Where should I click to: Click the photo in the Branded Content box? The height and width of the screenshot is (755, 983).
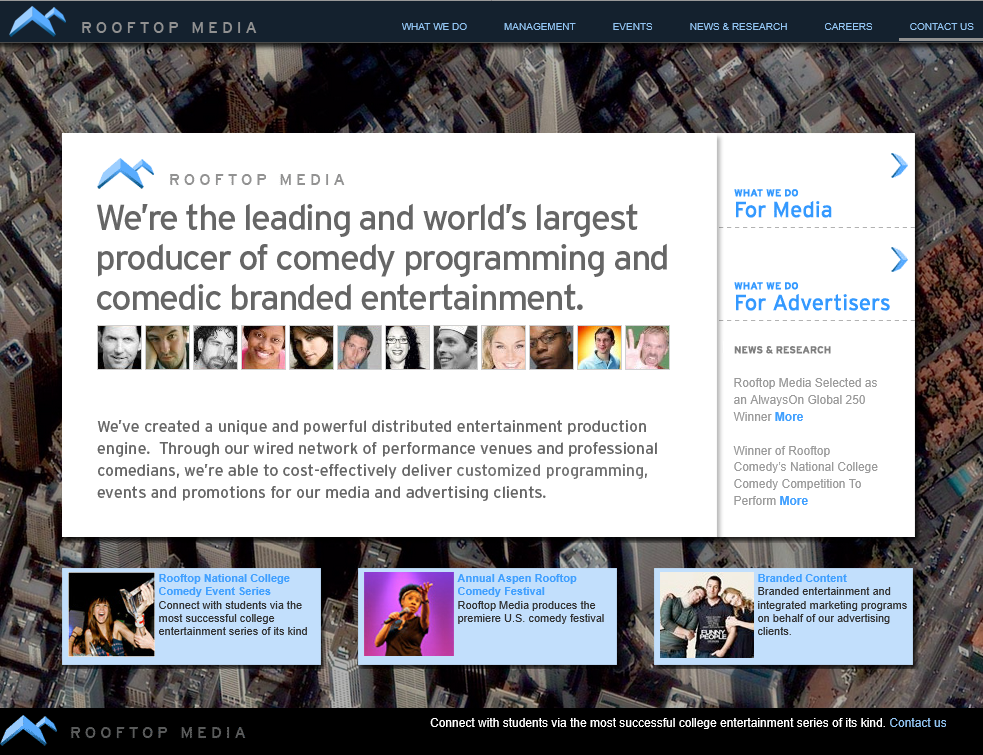pyautogui.click(x=706, y=613)
